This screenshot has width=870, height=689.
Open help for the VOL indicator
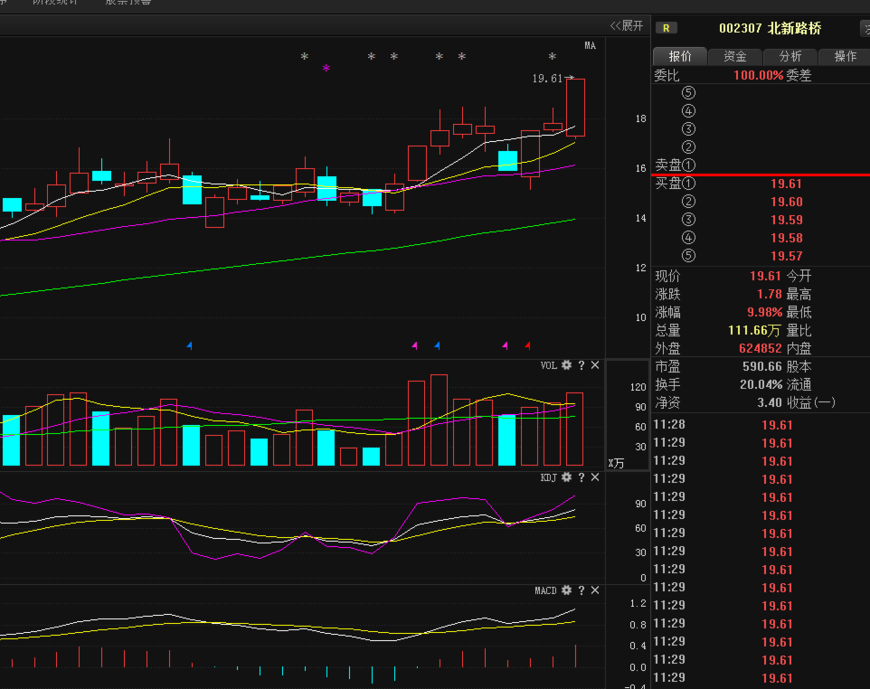(581, 365)
